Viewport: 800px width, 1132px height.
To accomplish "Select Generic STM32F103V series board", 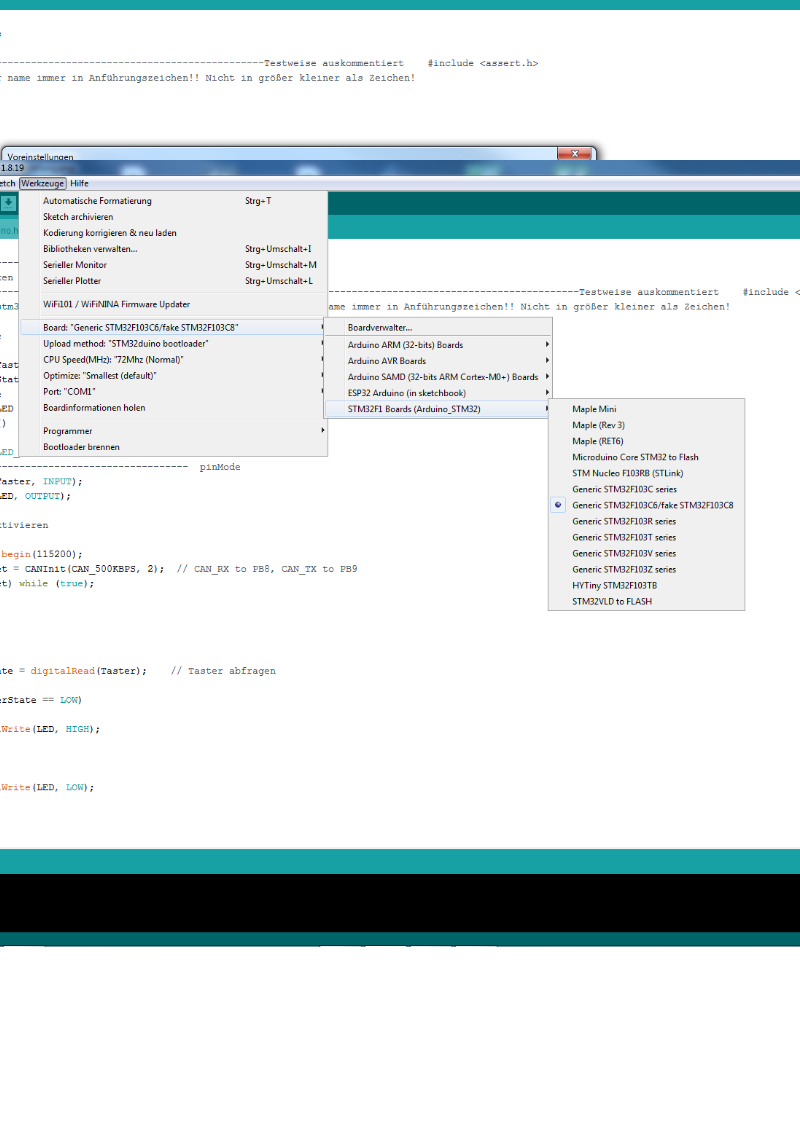I will pyautogui.click(x=646, y=553).
